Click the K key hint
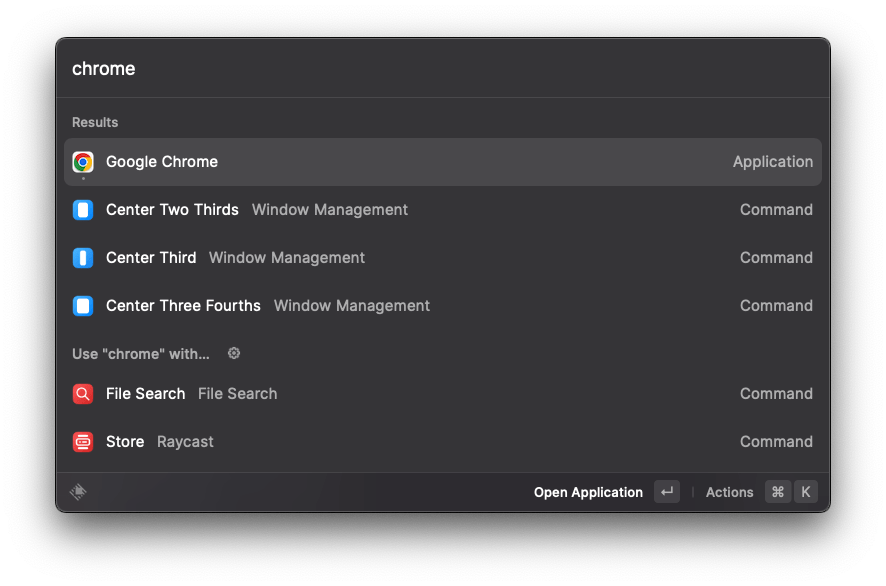The width and height of the screenshot is (886, 586). point(806,492)
